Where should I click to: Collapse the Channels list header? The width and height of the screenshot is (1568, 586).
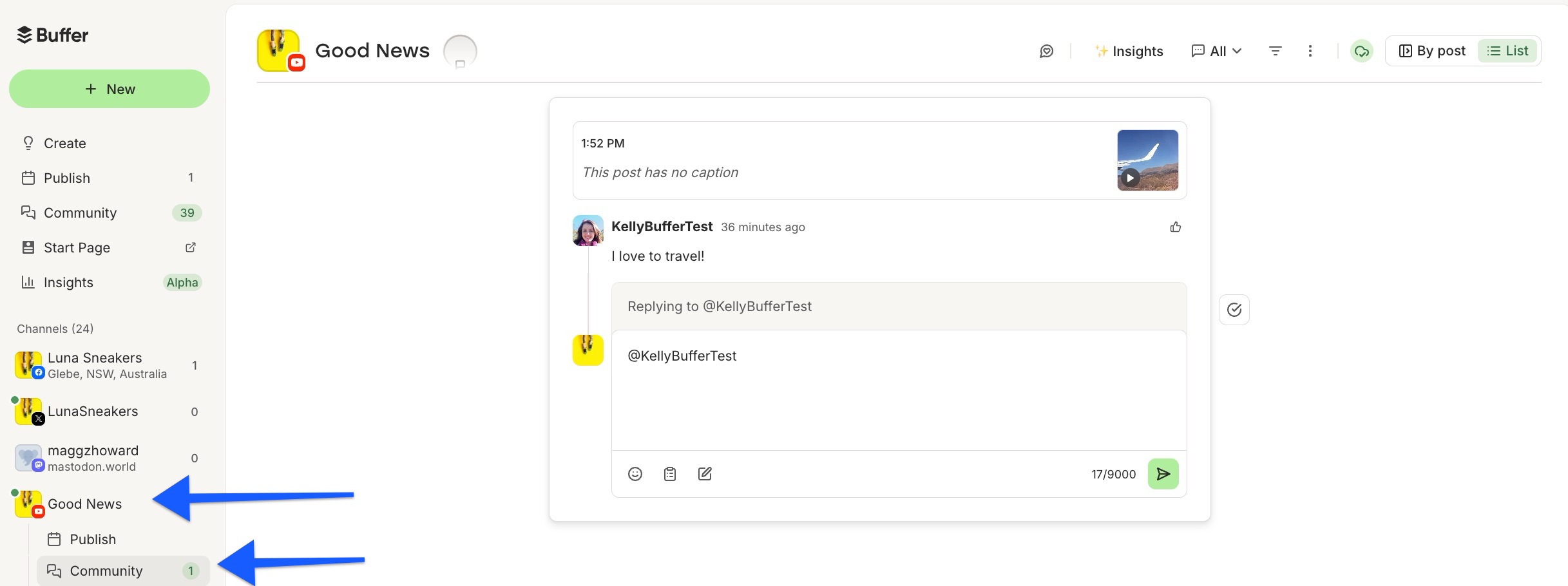(x=55, y=328)
